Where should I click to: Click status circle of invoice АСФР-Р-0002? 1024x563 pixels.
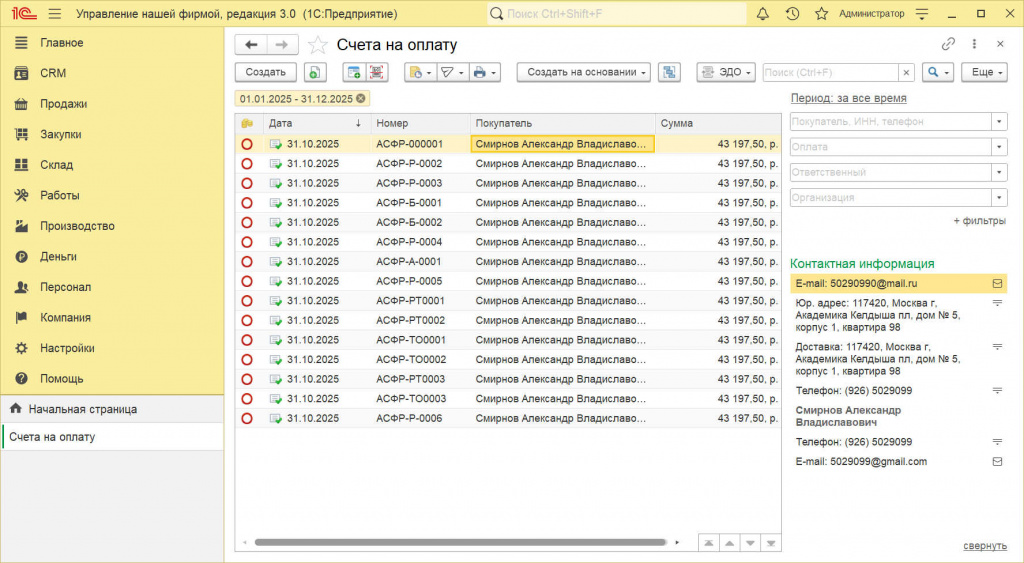247,163
